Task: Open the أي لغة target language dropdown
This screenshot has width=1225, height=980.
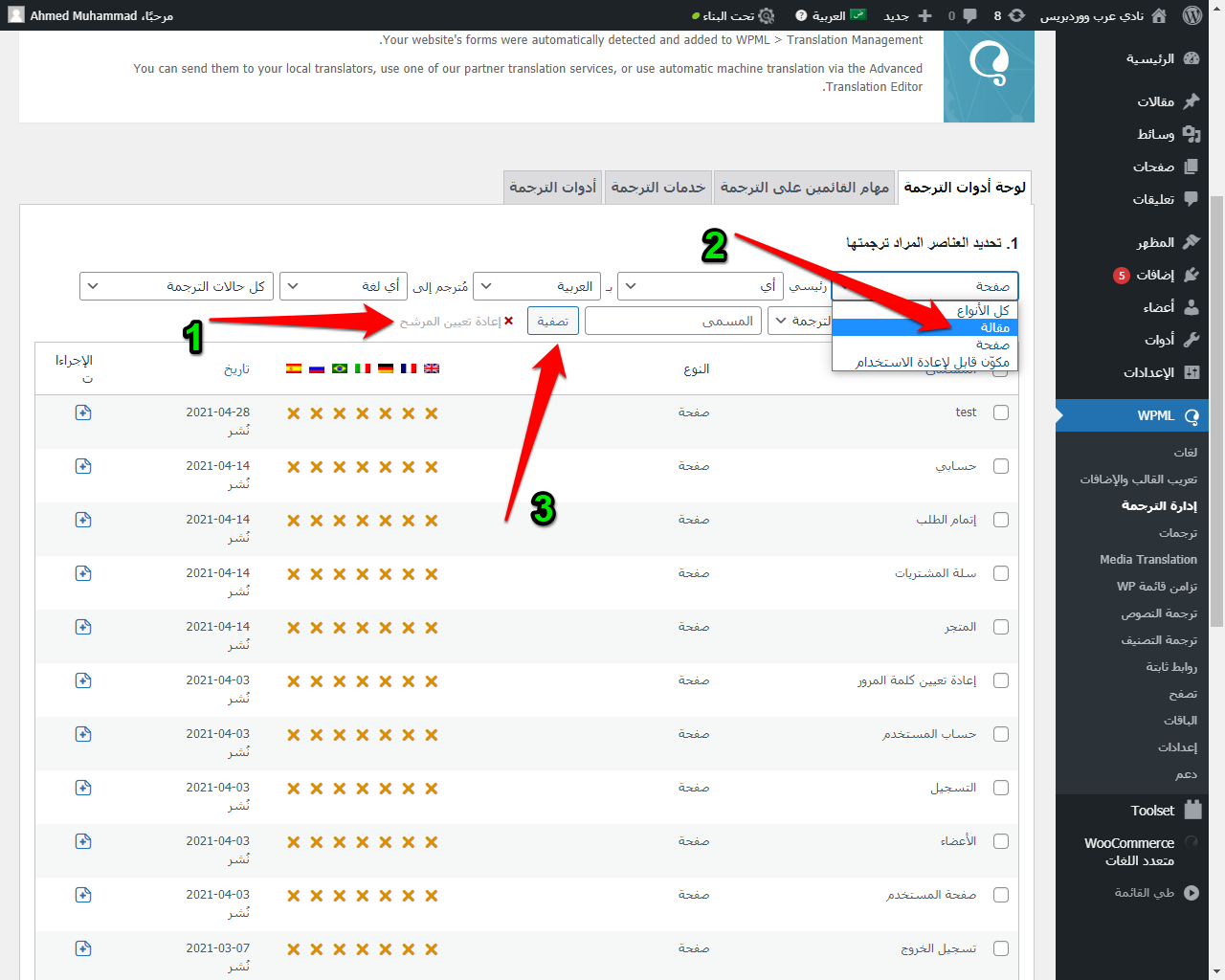Action: click(343, 286)
